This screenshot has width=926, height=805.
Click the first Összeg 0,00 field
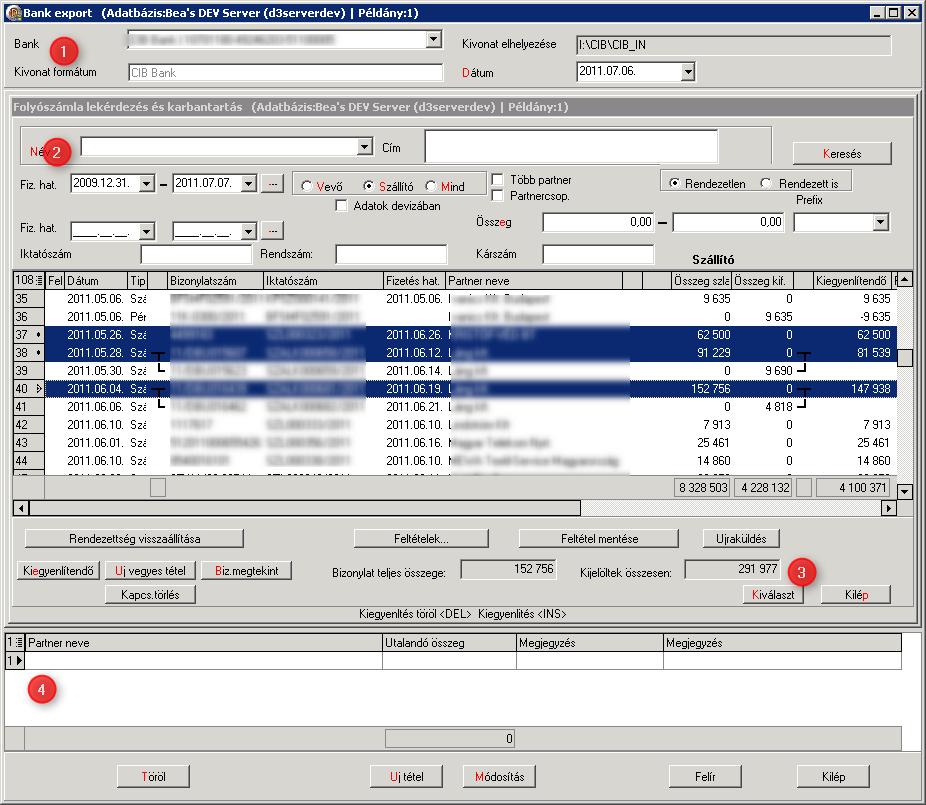(598, 223)
